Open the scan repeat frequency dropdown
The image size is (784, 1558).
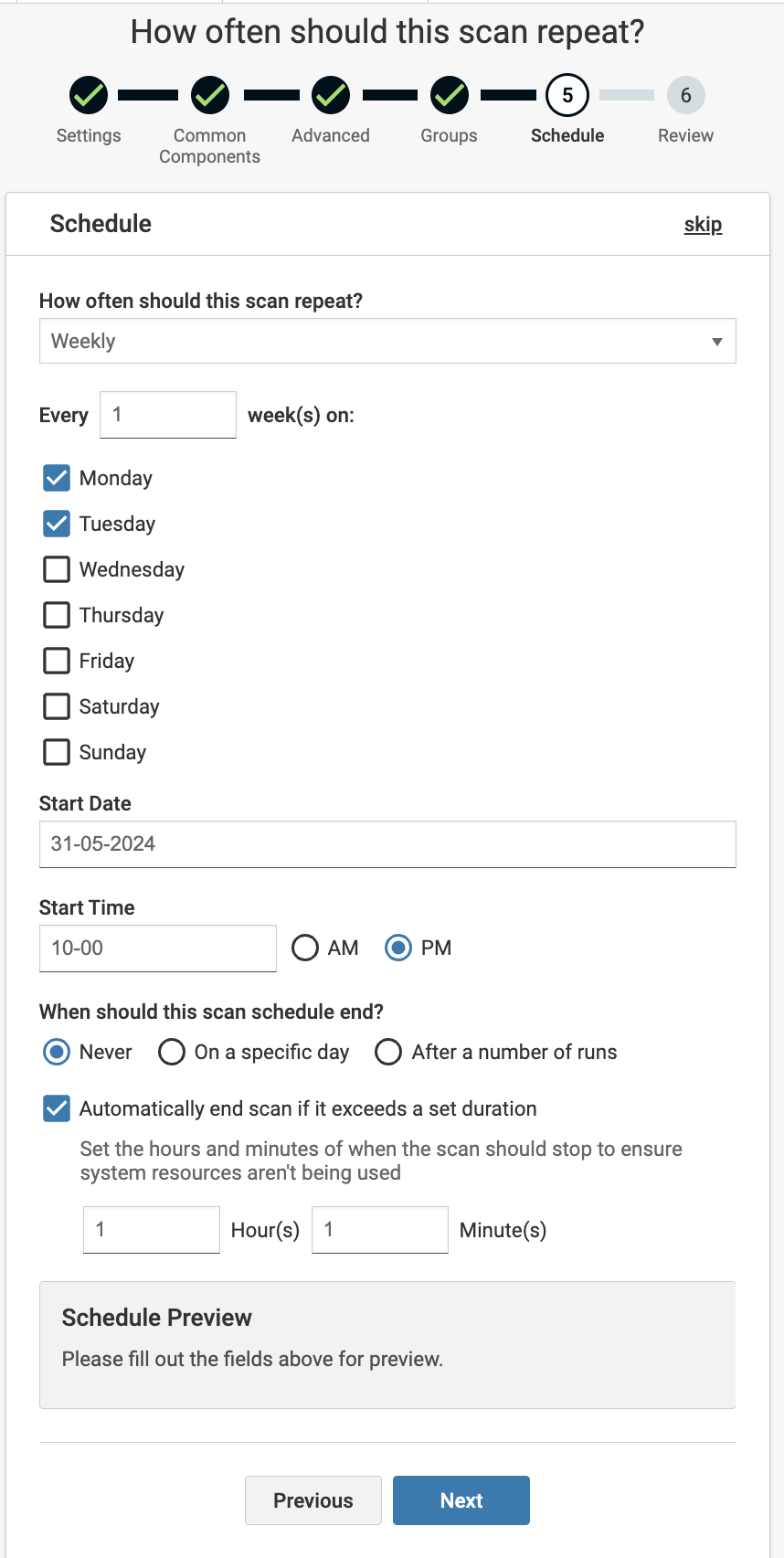pos(387,341)
